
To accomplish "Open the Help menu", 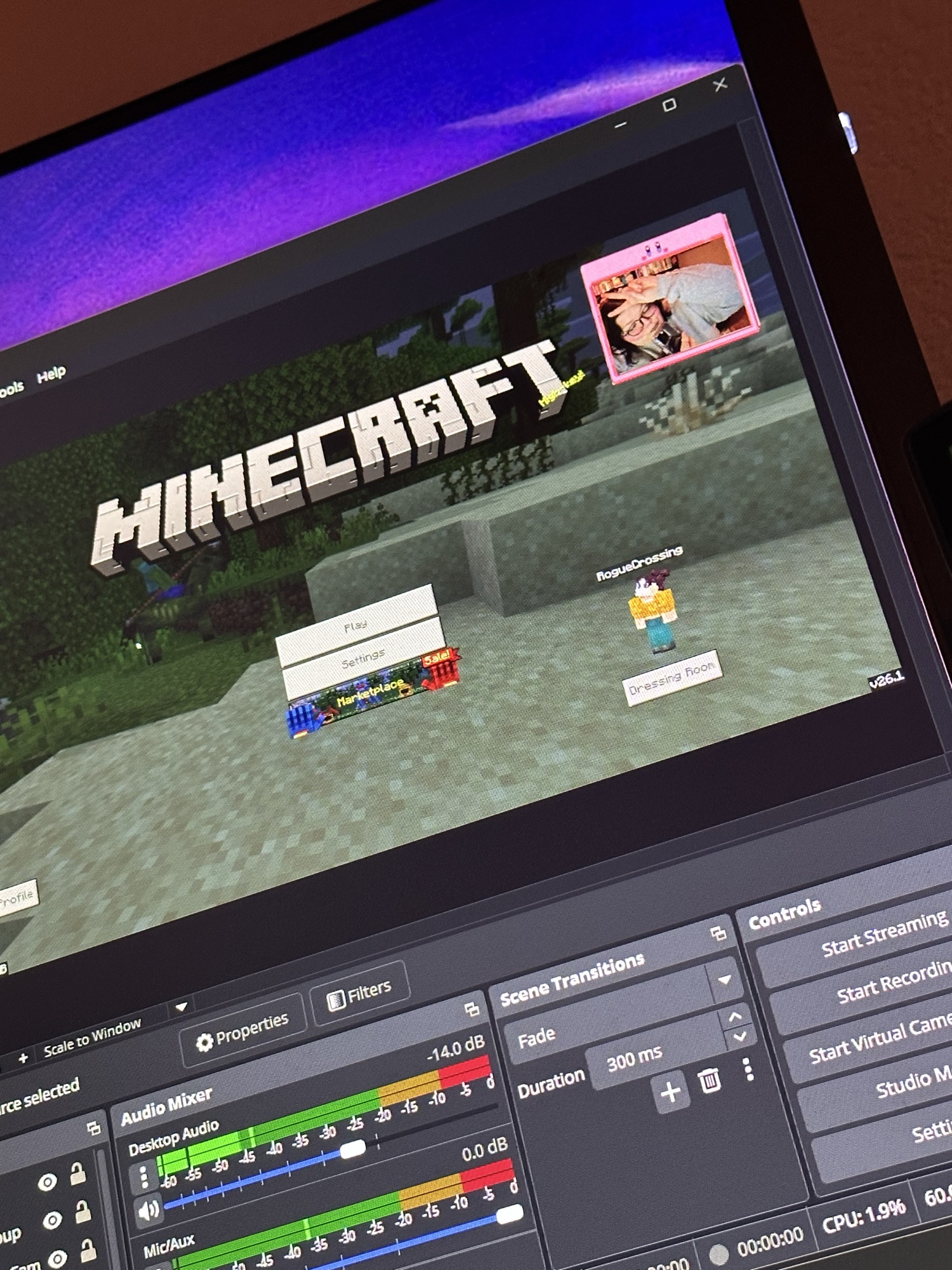I will coord(51,374).
